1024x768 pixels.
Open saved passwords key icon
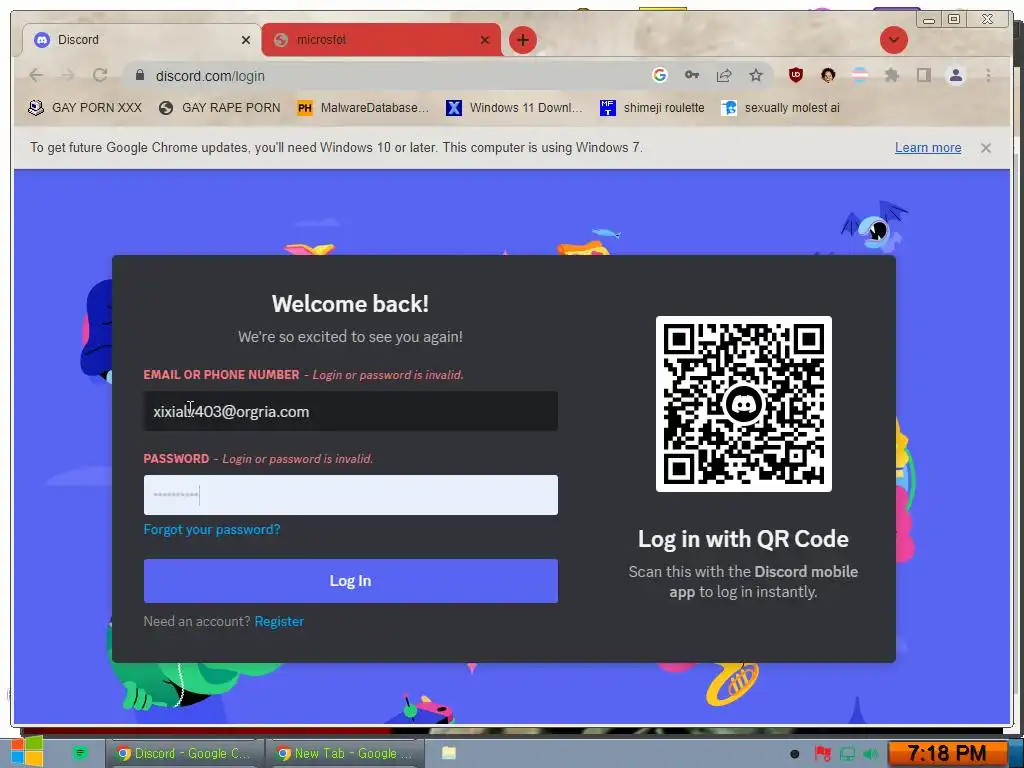tap(692, 75)
